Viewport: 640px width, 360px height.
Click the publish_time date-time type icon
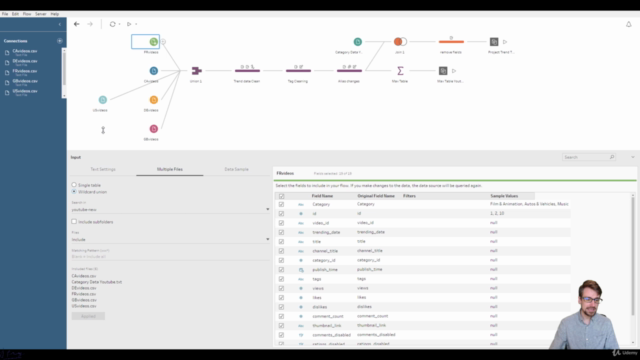(x=301, y=270)
